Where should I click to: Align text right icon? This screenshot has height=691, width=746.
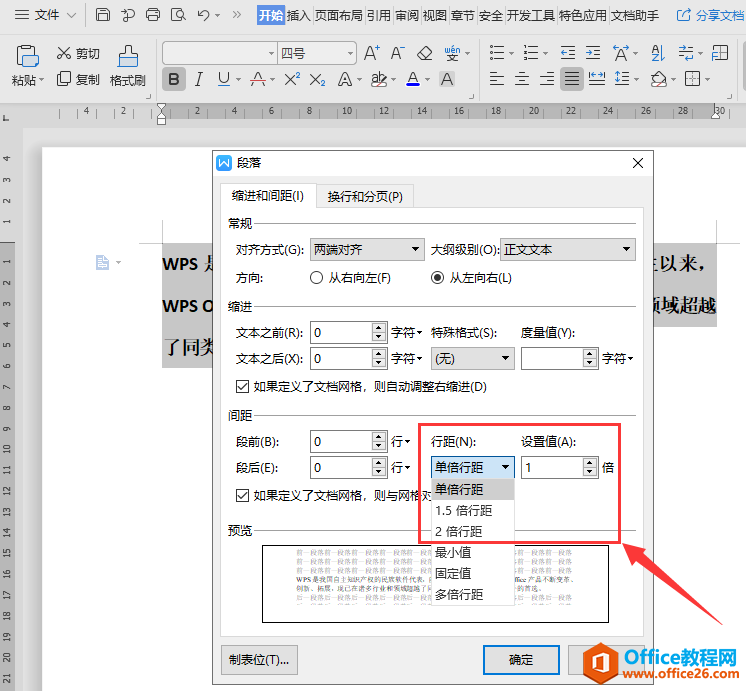547,78
